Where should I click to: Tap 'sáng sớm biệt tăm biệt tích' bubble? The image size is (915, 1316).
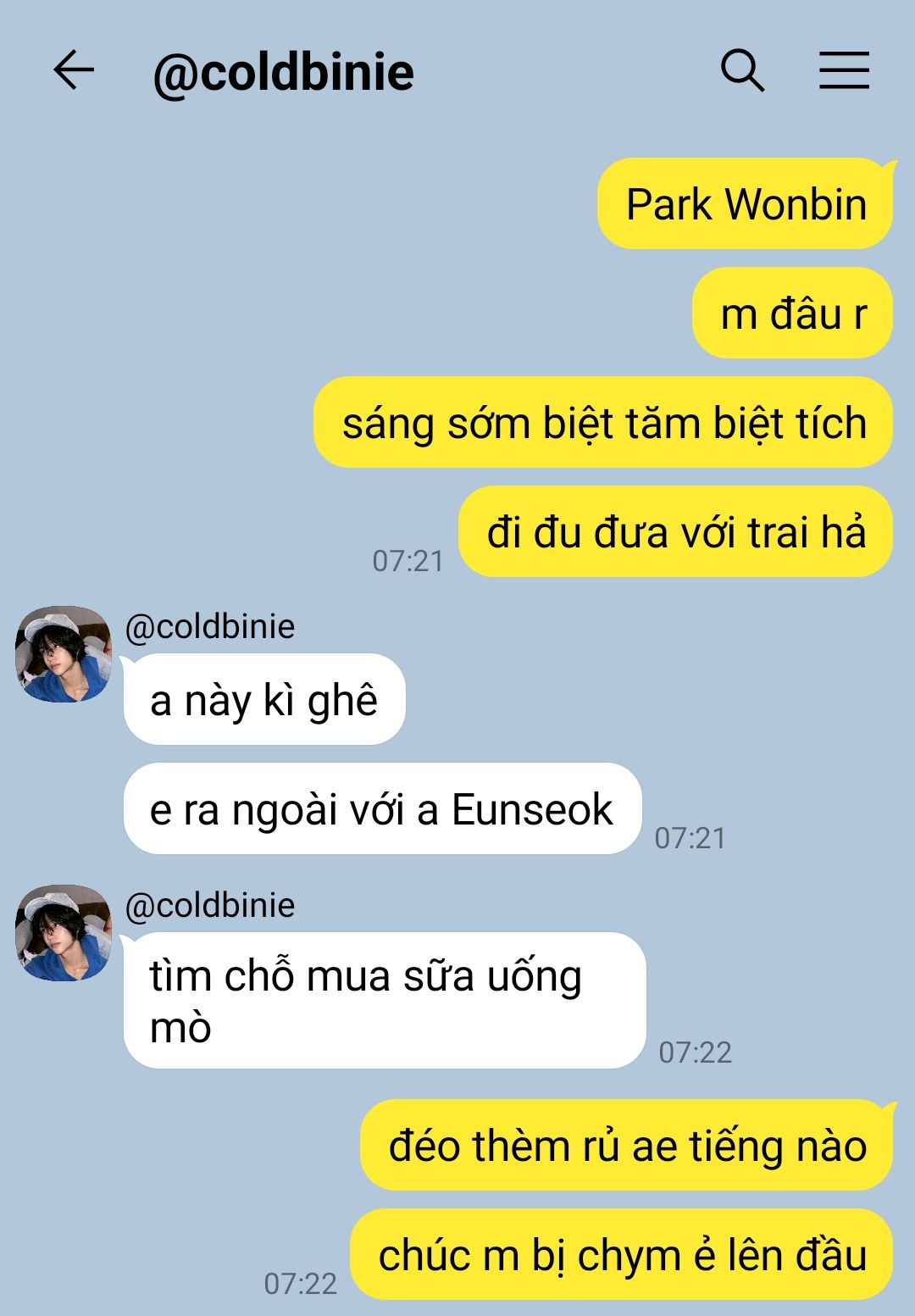603,423
